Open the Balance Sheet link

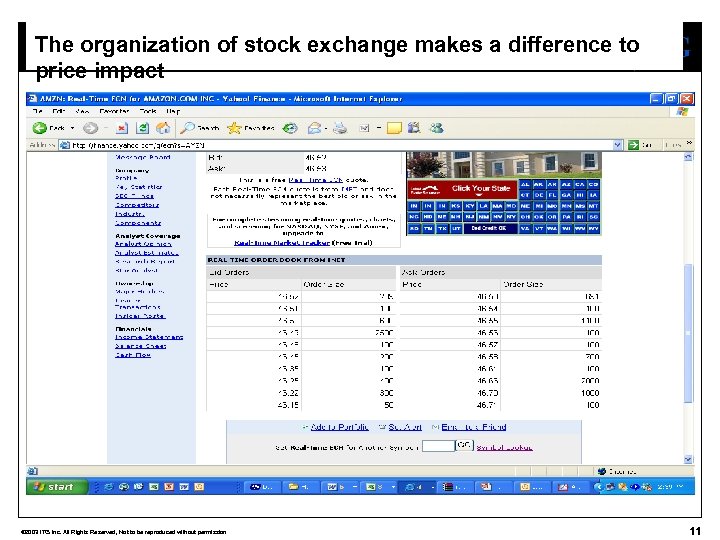pos(141,346)
